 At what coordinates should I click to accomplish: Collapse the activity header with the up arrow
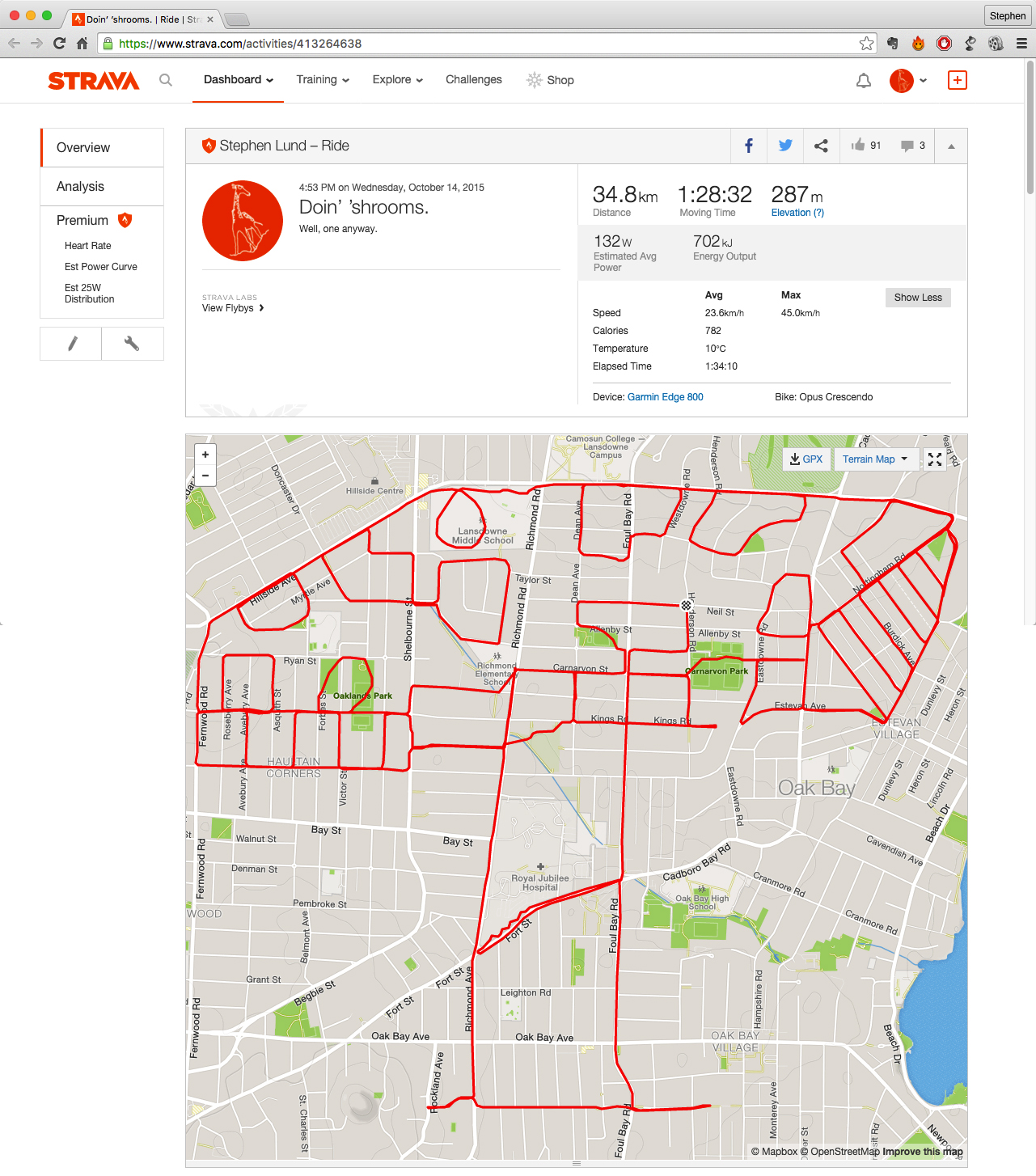(x=951, y=146)
